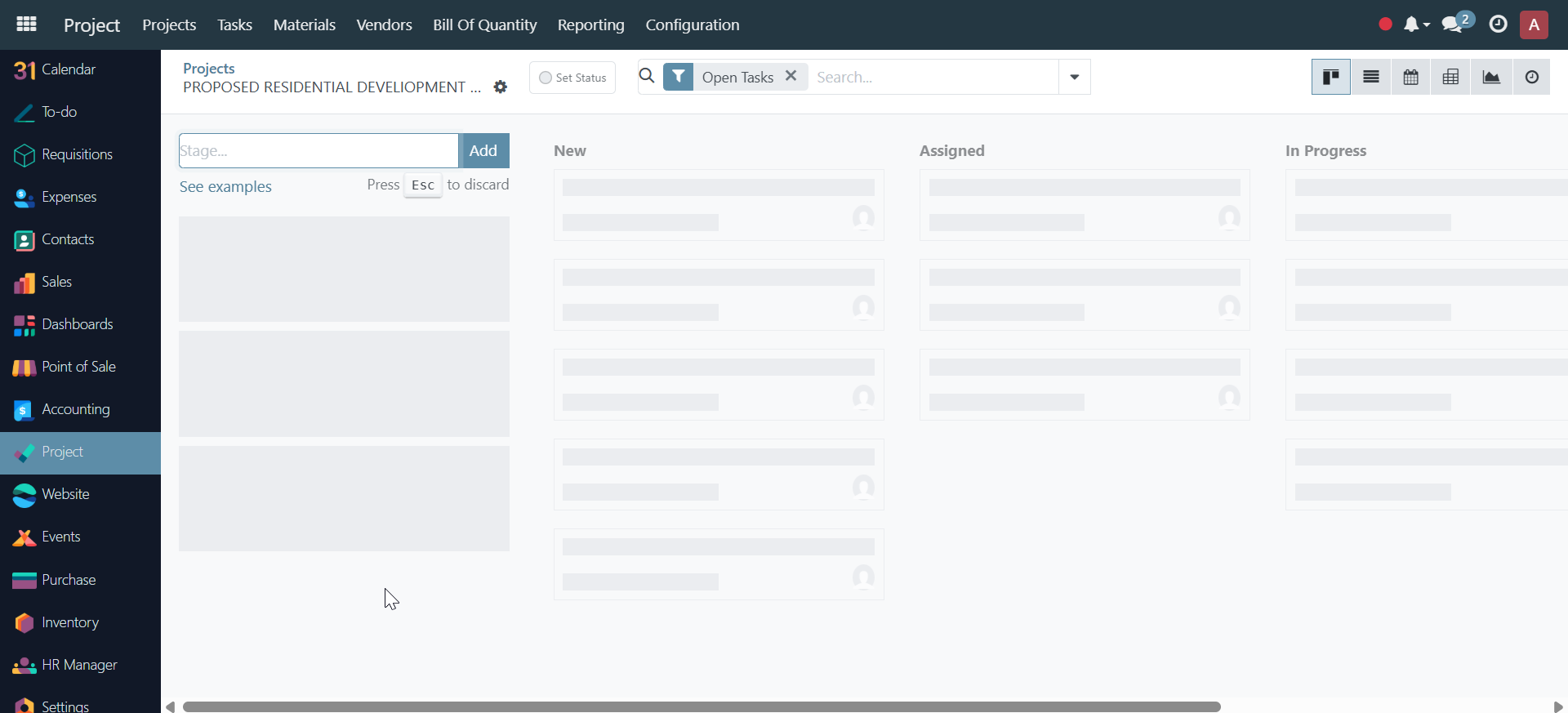Open the Reporting menu
Image resolution: width=1568 pixels, height=713 pixels.
coord(590,25)
